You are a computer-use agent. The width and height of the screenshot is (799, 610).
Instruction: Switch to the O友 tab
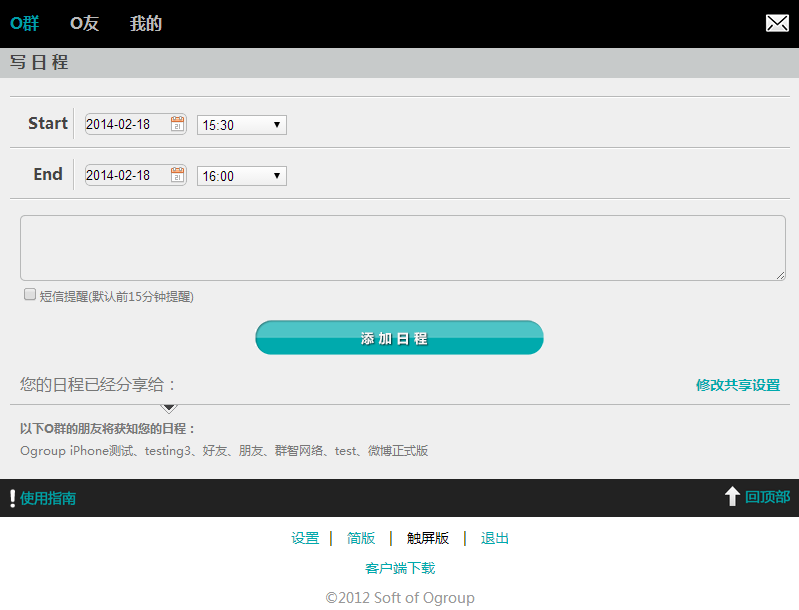click(85, 23)
